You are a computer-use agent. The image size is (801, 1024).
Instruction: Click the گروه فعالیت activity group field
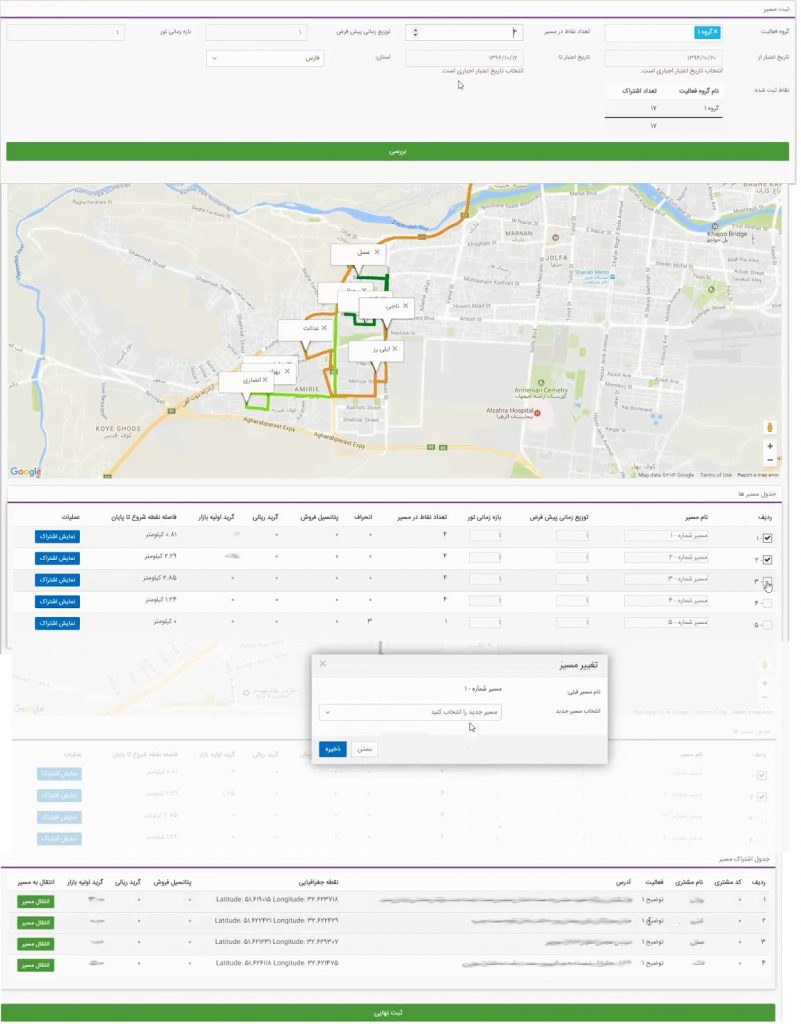663,32
